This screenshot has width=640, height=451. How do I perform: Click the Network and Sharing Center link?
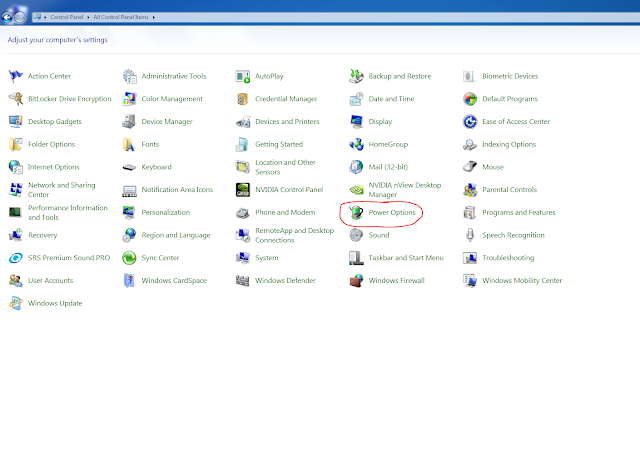62,190
